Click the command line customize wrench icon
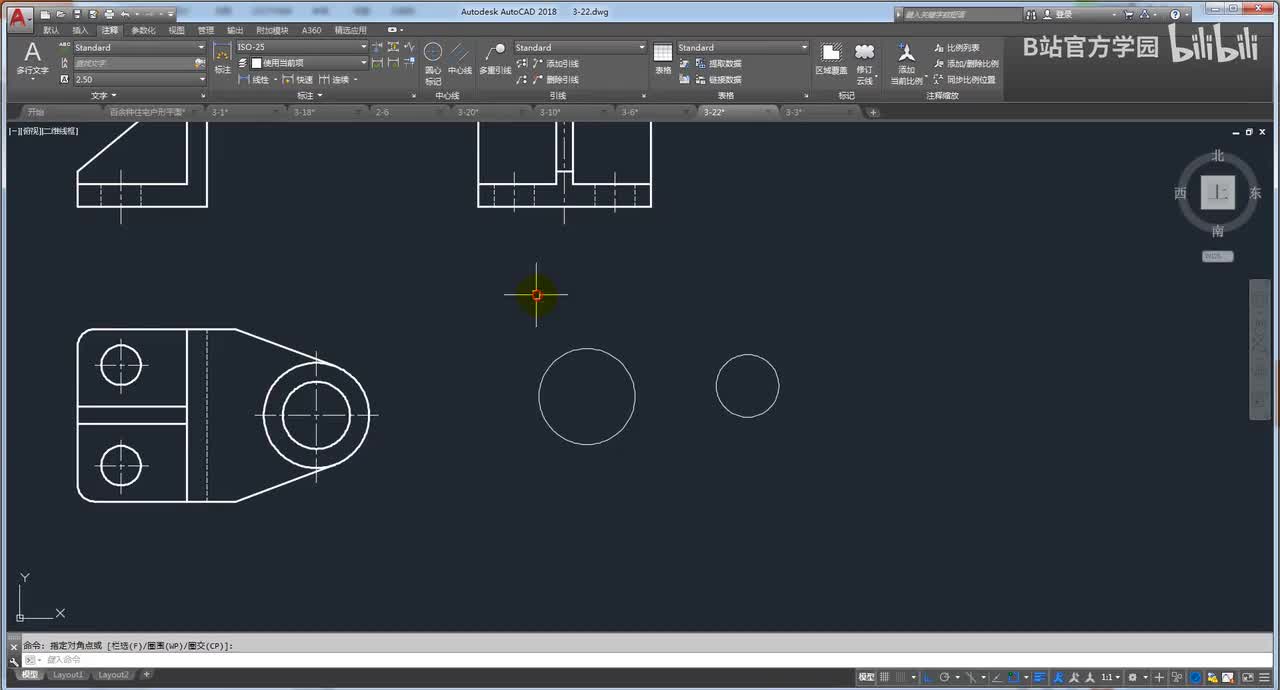 tap(14, 661)
